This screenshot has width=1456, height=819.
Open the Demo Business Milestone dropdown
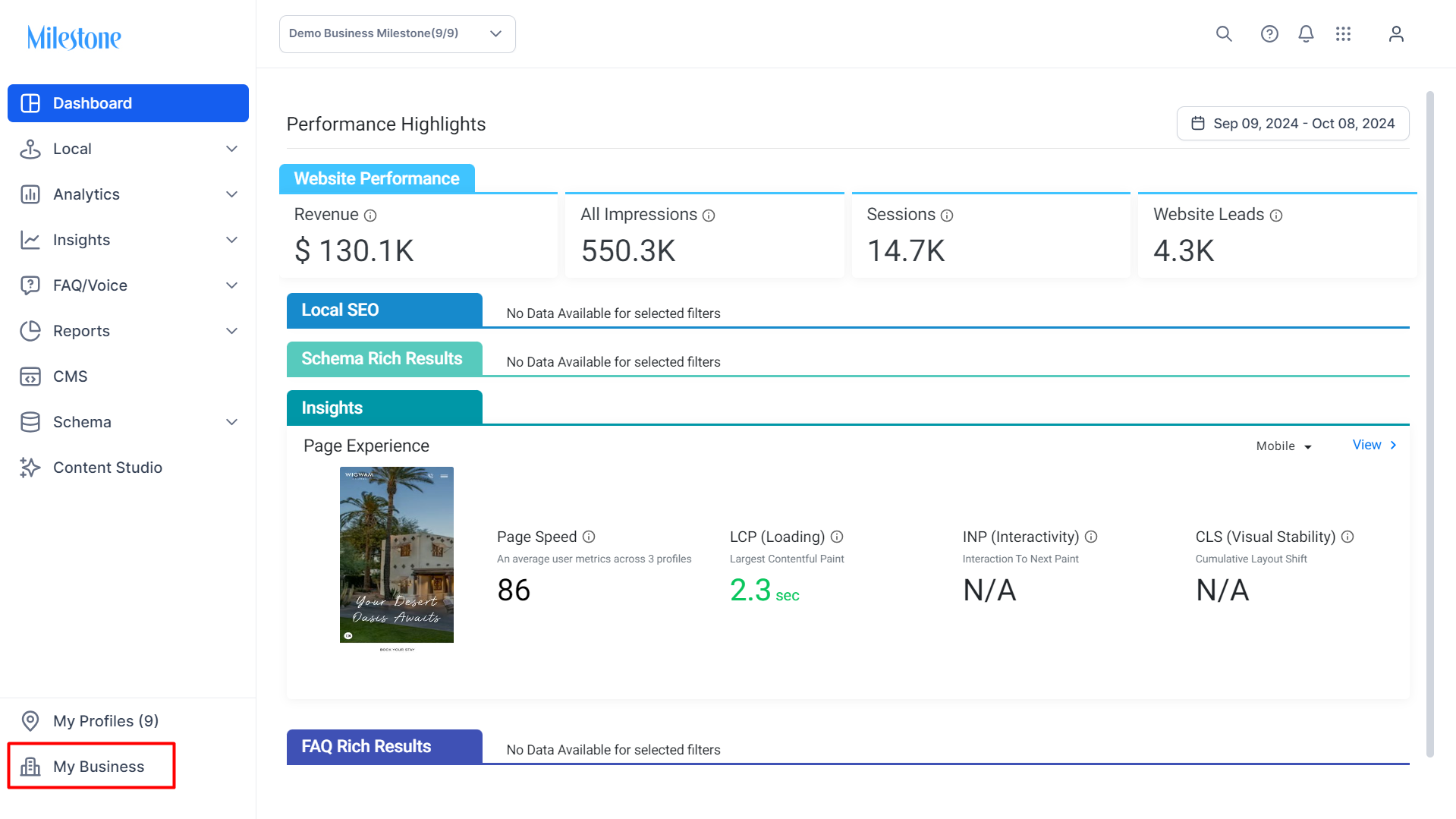398,34
